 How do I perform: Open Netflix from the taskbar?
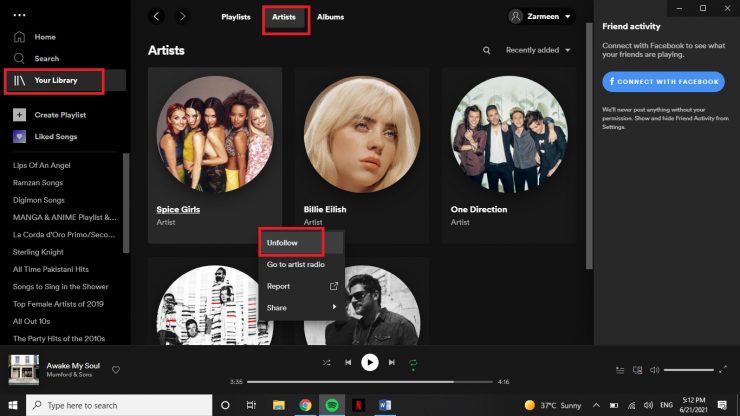pos(358,405)
